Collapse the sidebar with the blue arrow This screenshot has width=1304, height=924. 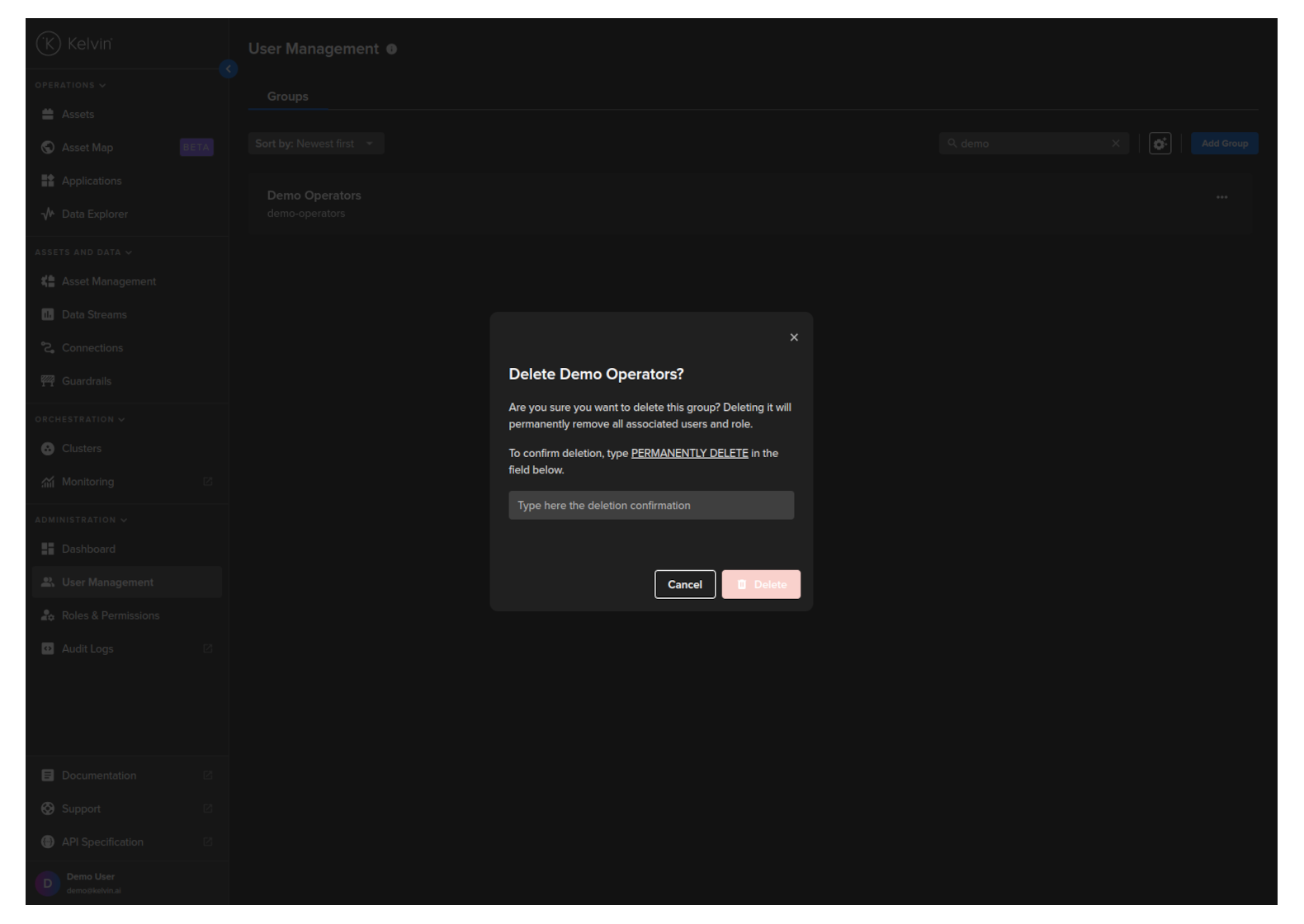pos(229,69)
